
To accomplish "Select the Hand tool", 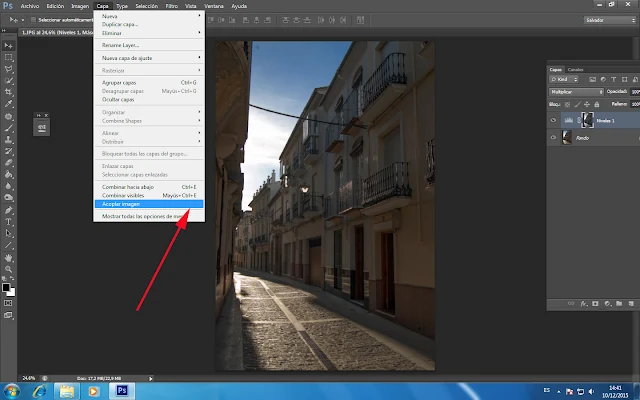I will [x=9, y=258].
